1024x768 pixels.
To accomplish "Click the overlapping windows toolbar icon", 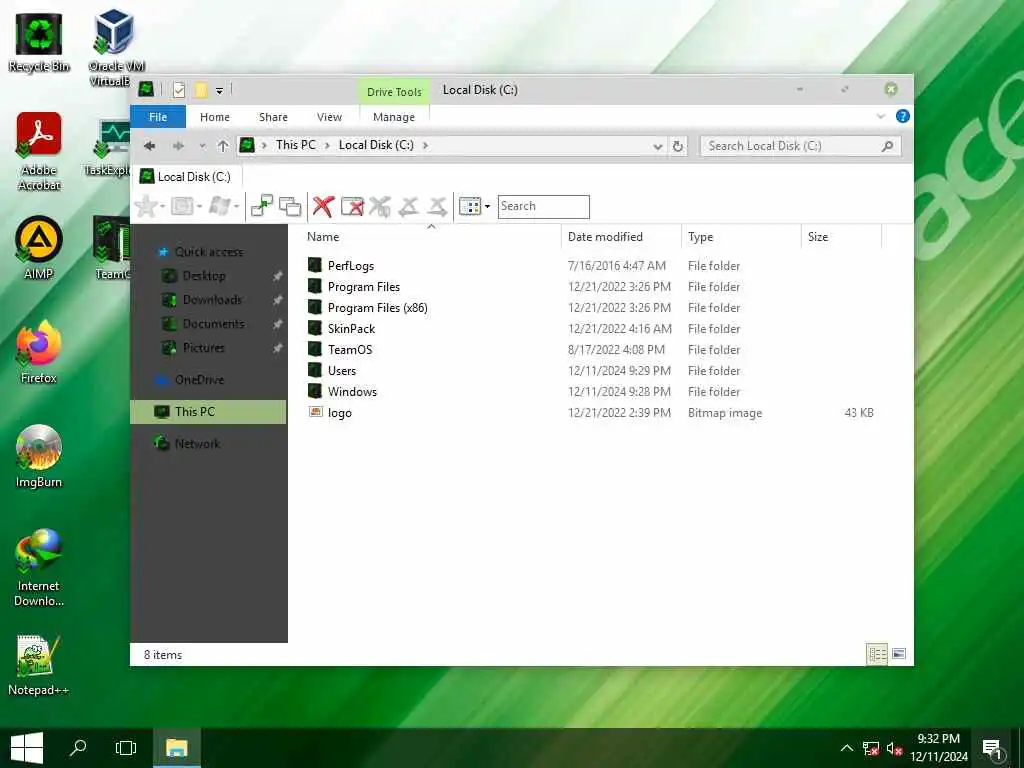I will coord(290,206).
